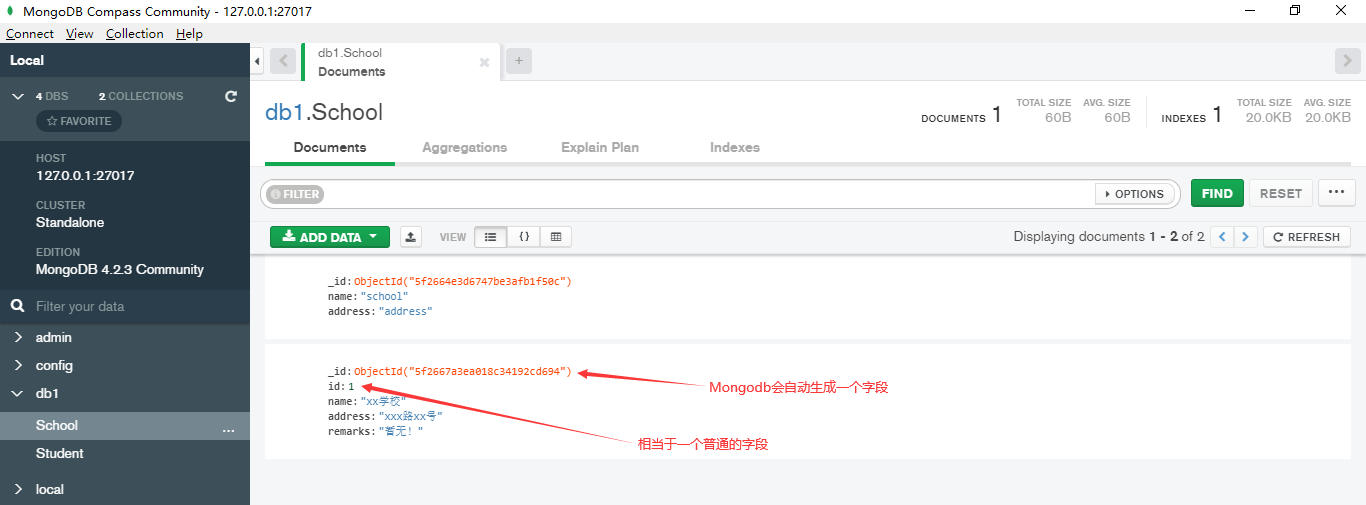This screenshot has height=505, width=1366.
Task: Click the db1.School tab title
Action: coord(350,53)
